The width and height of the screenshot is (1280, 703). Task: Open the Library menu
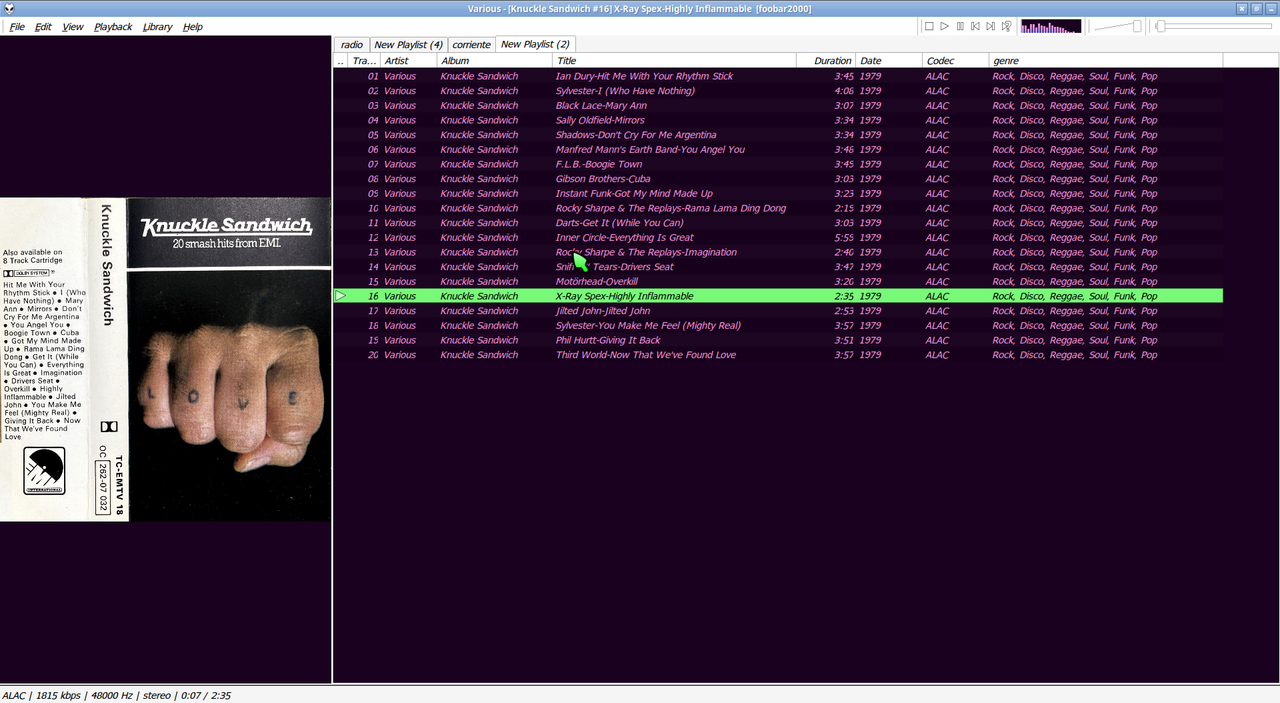(157, 27)
